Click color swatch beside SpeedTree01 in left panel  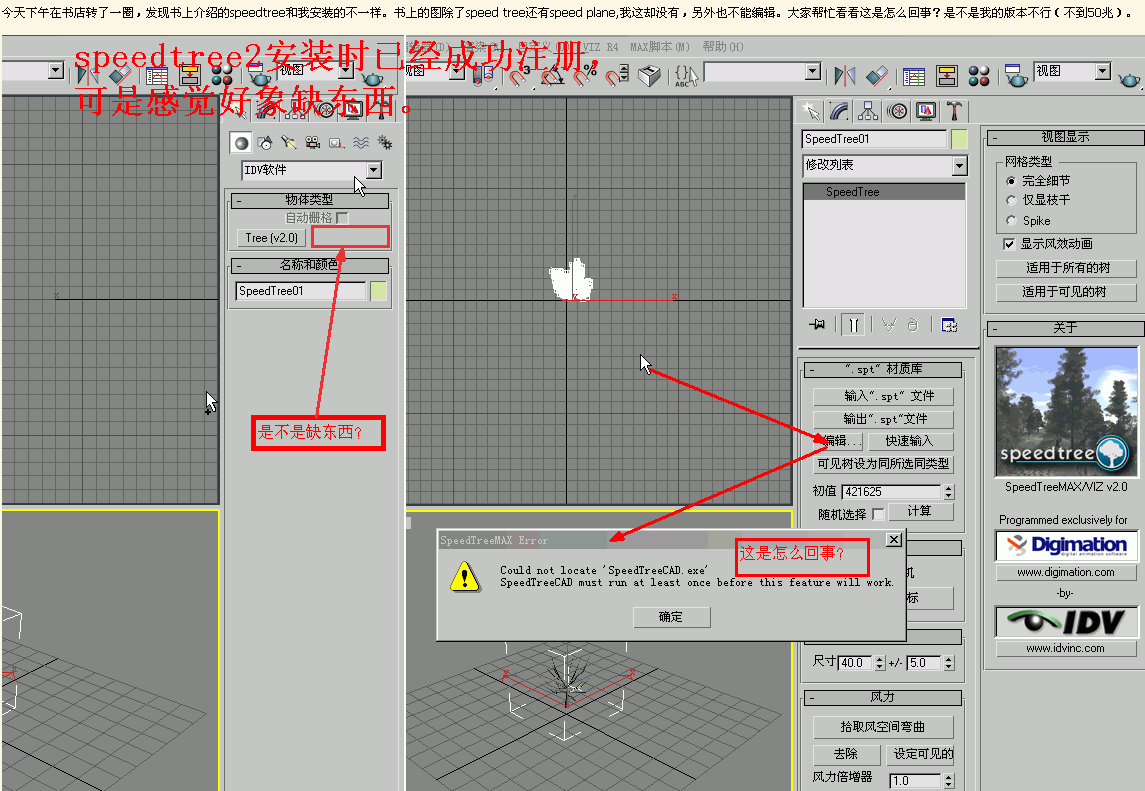378,291
